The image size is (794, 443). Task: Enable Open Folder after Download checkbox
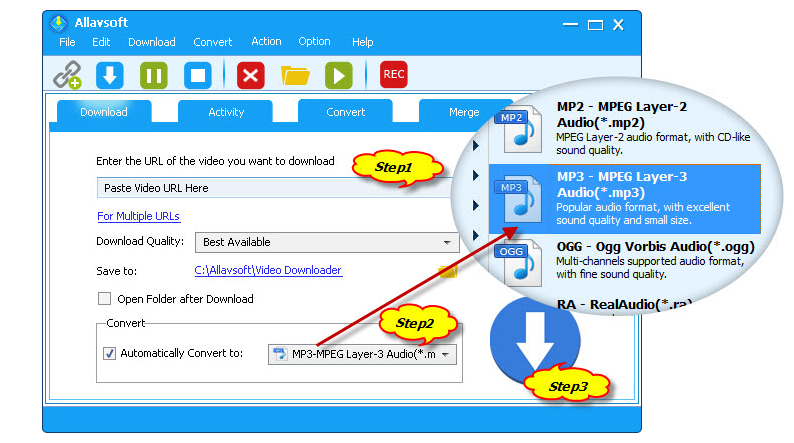[x=104, y=299]
